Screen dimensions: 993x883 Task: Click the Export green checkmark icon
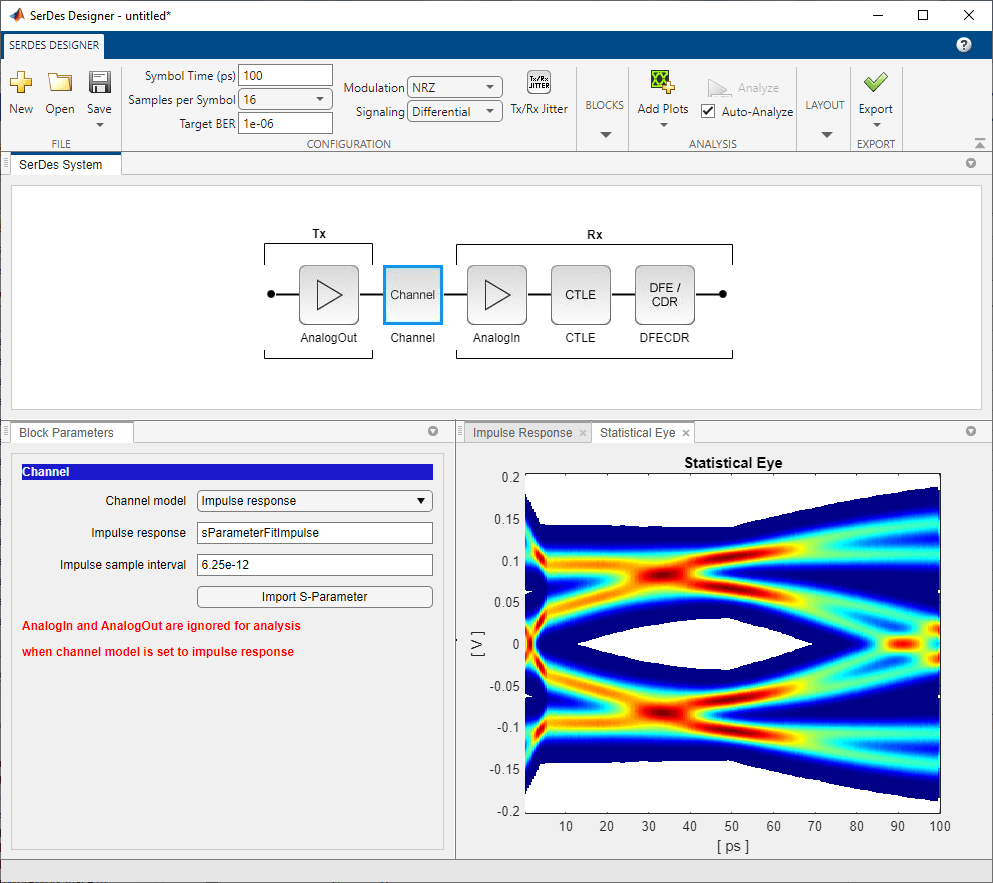(x=875, y=82)
